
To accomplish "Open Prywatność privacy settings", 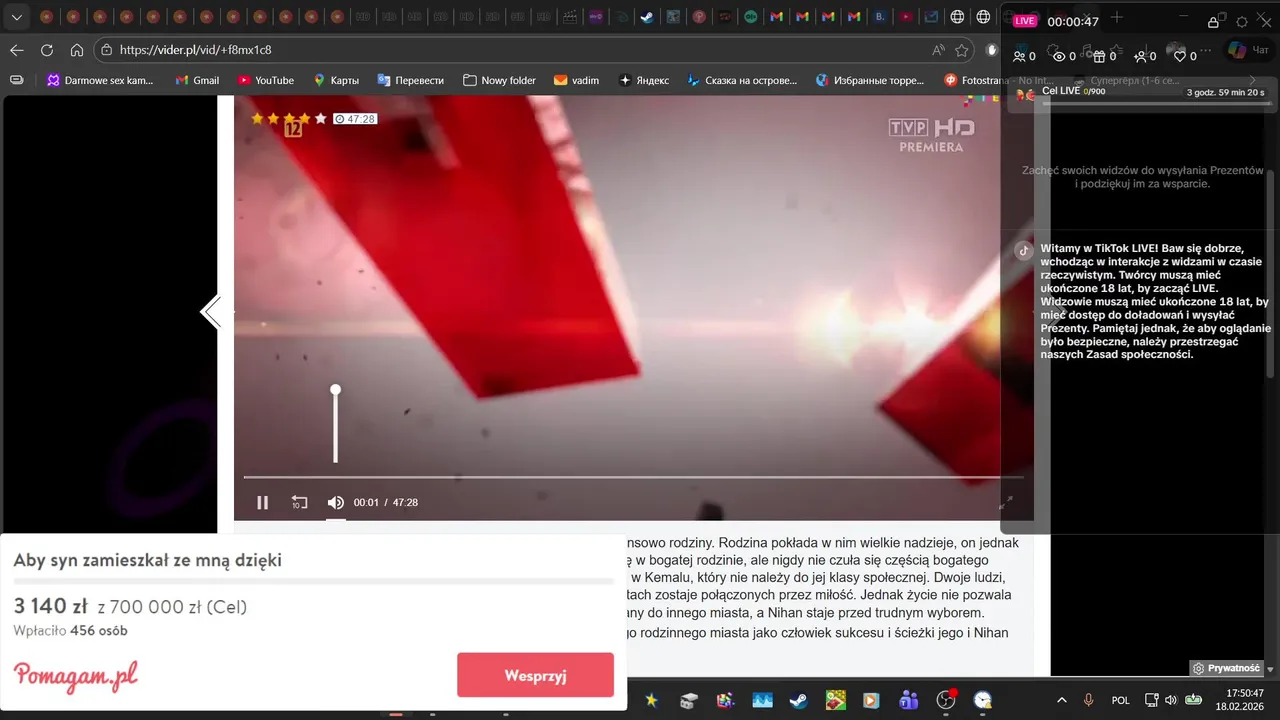I will [1226, 668].
